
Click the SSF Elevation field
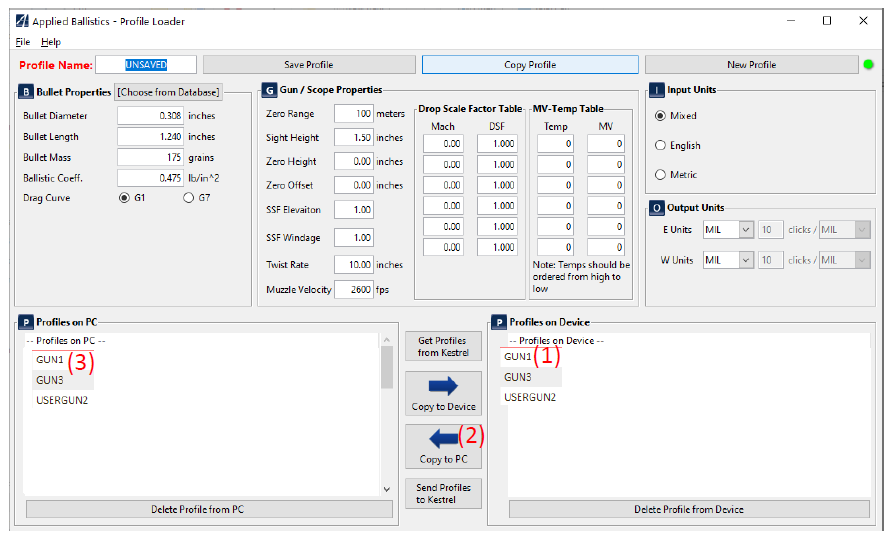click(354, 210)
